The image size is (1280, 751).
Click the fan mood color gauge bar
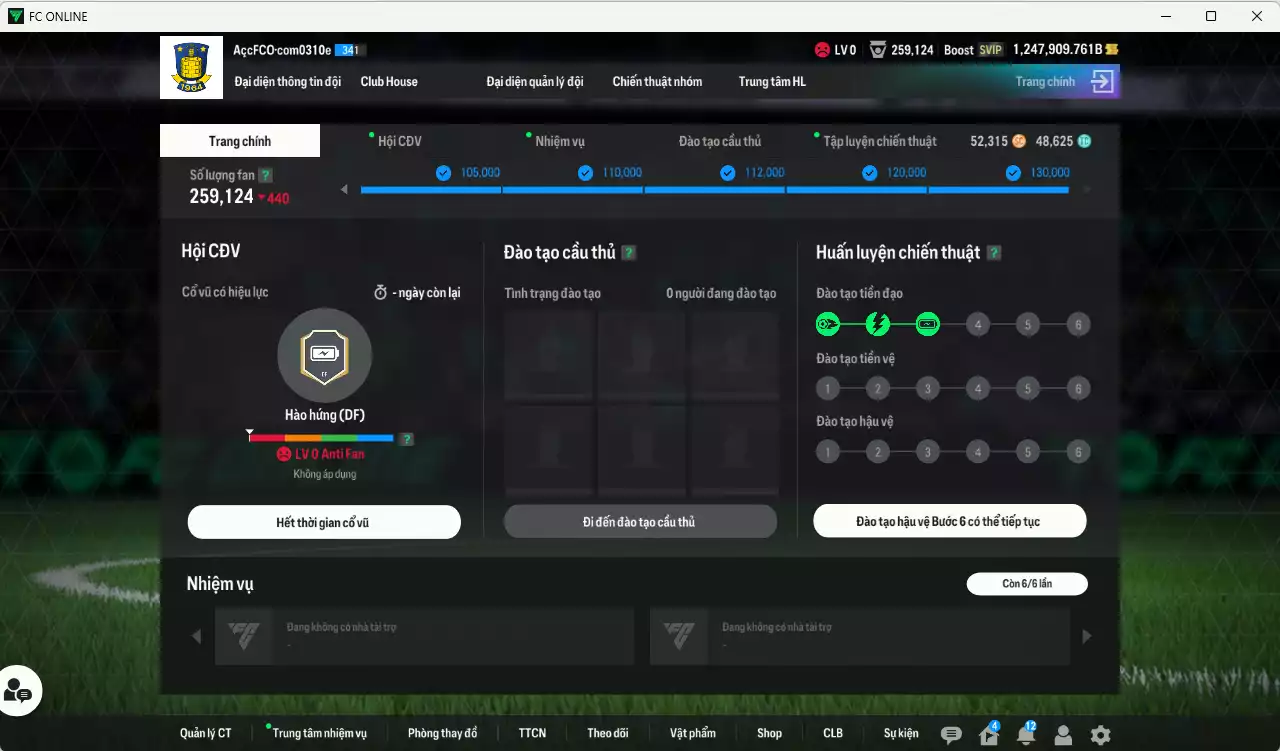321,438
